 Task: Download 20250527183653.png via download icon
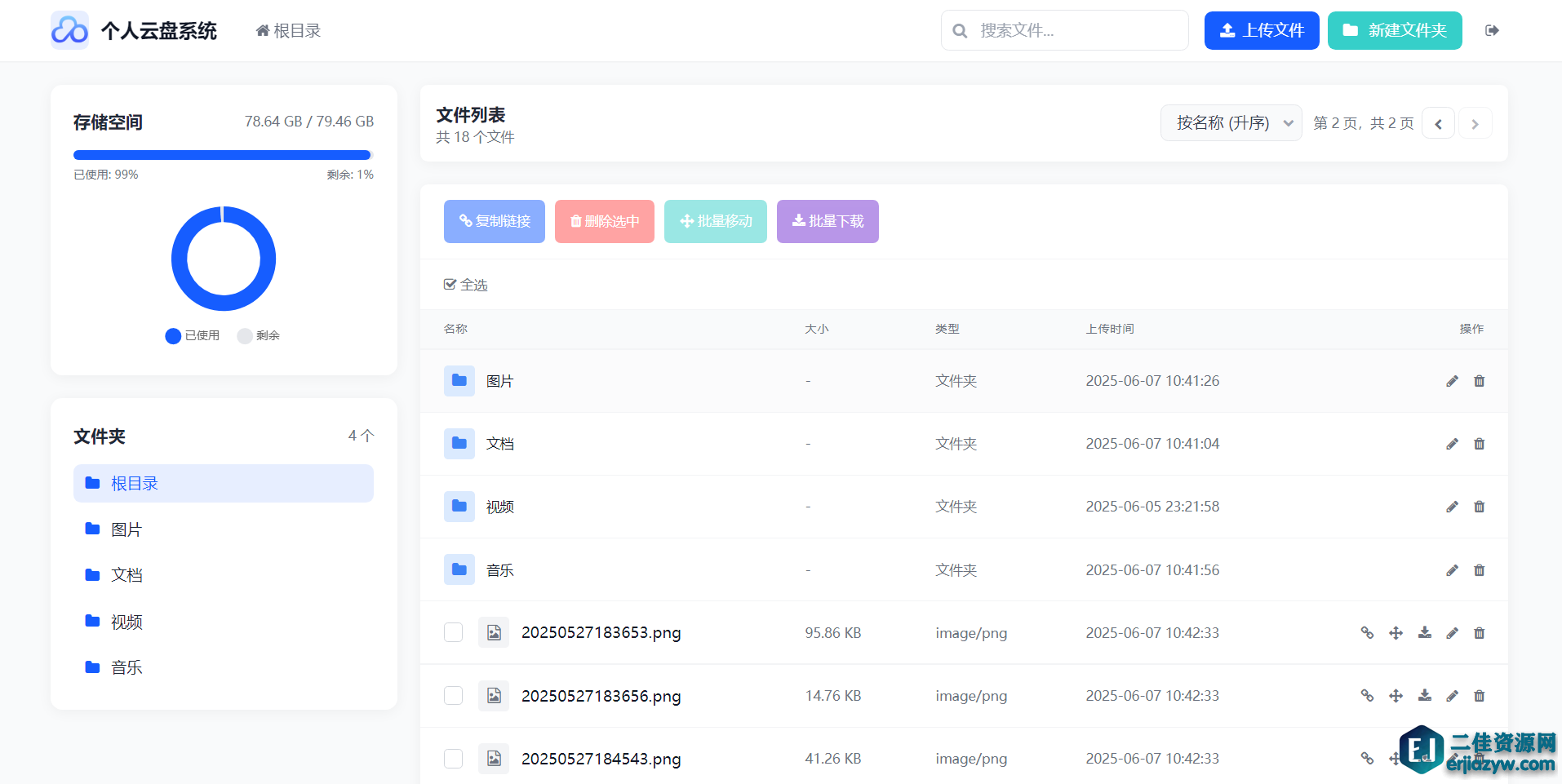click(1424, 633)
